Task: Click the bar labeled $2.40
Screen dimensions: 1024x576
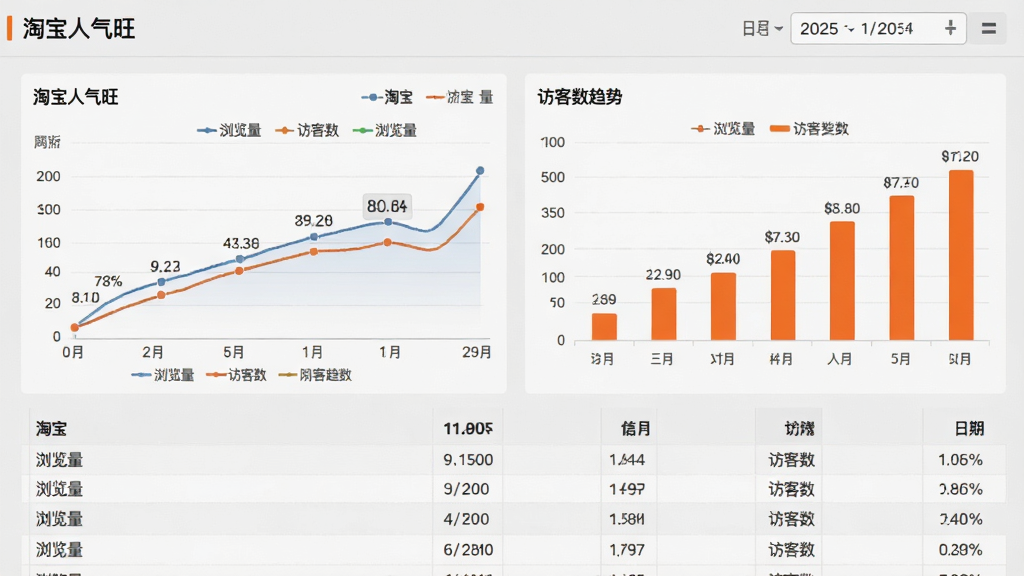Action: [723, 306]
